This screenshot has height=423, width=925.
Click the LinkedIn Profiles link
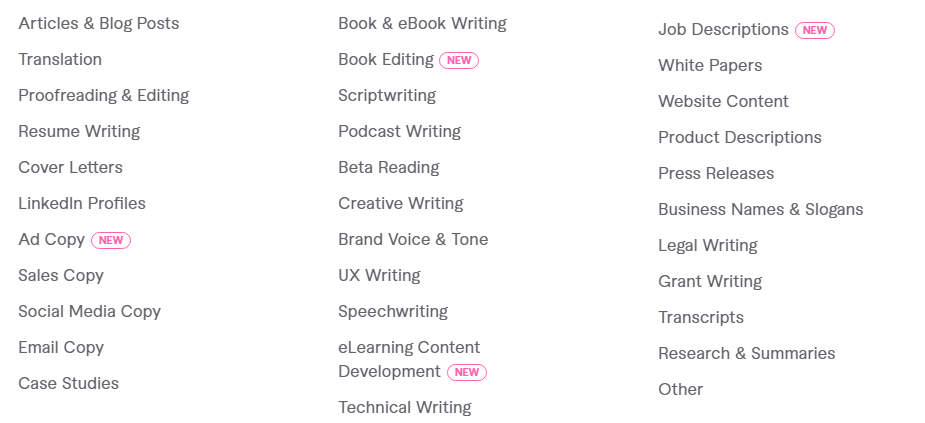tap(82, 204)
